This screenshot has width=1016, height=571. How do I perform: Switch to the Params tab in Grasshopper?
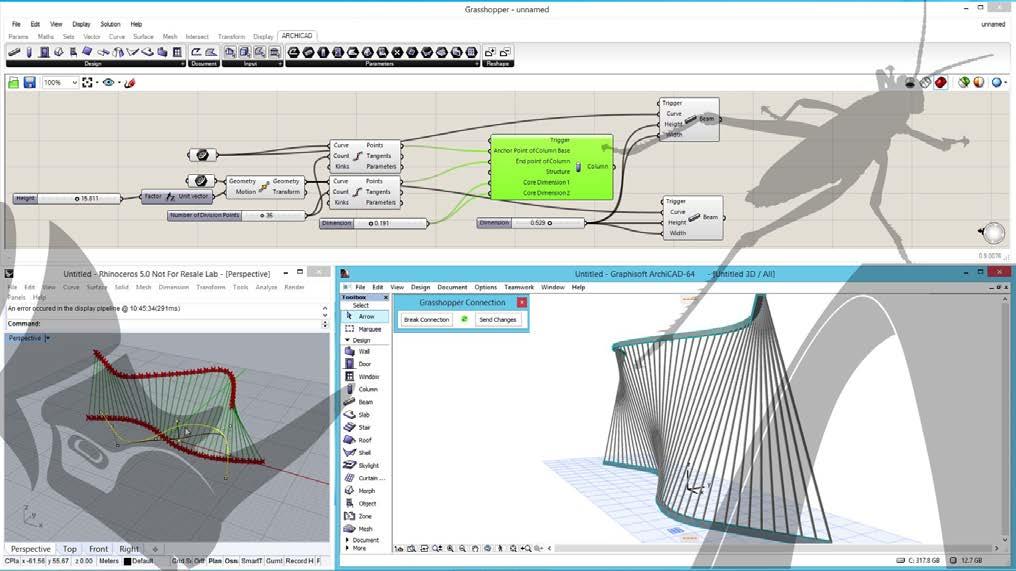point(18,37)
